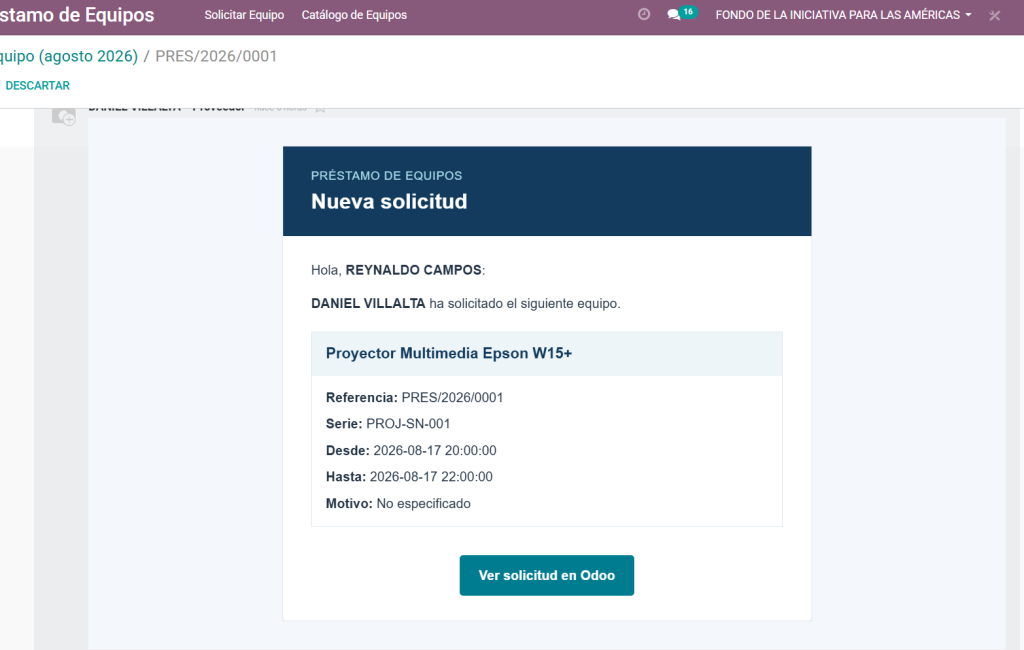Click the Referencia PRES/2026/0001 line

coord(415,398)
